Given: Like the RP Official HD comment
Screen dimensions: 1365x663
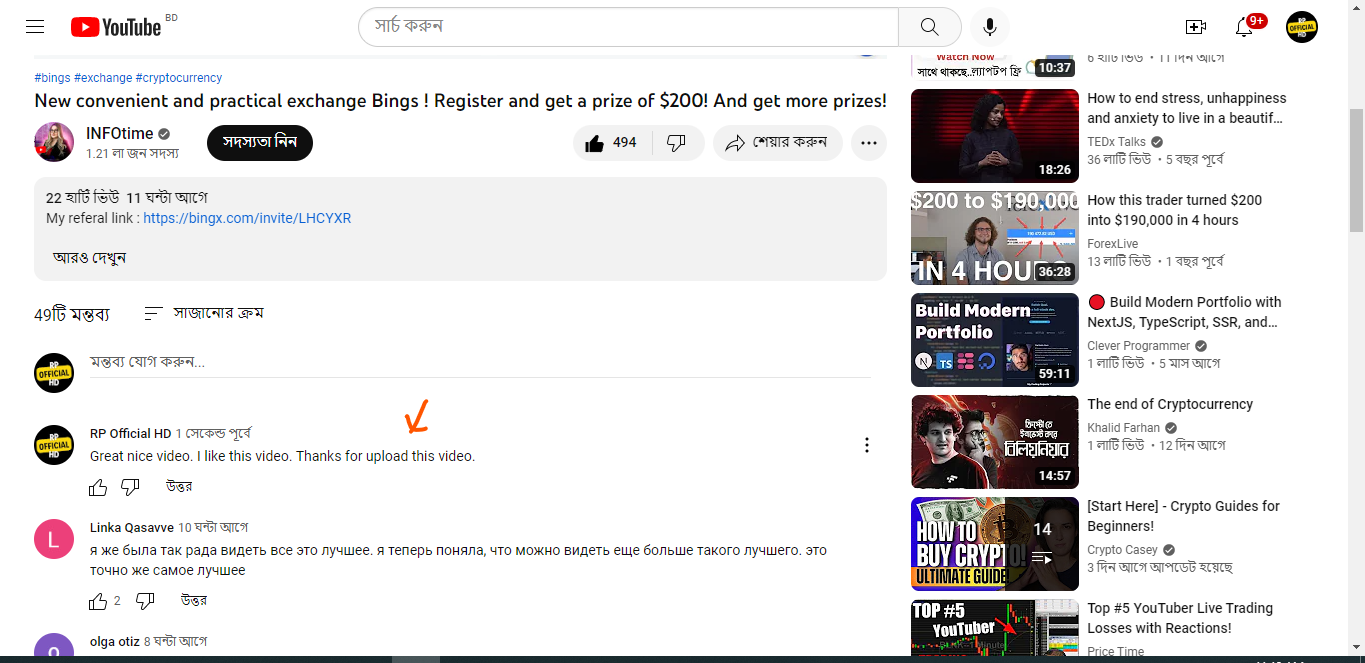Looking at the screenshot, I should [98, 487].
